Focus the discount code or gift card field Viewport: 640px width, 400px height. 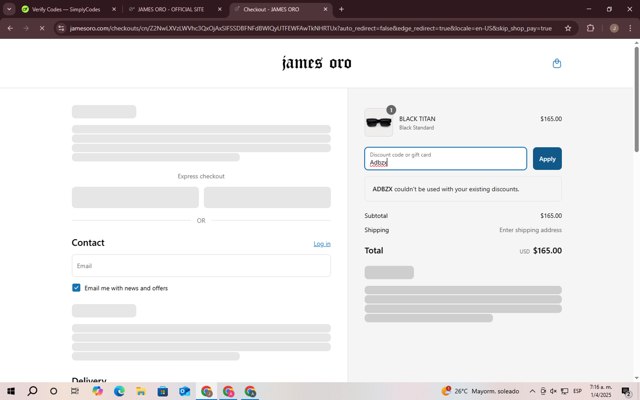445,159
